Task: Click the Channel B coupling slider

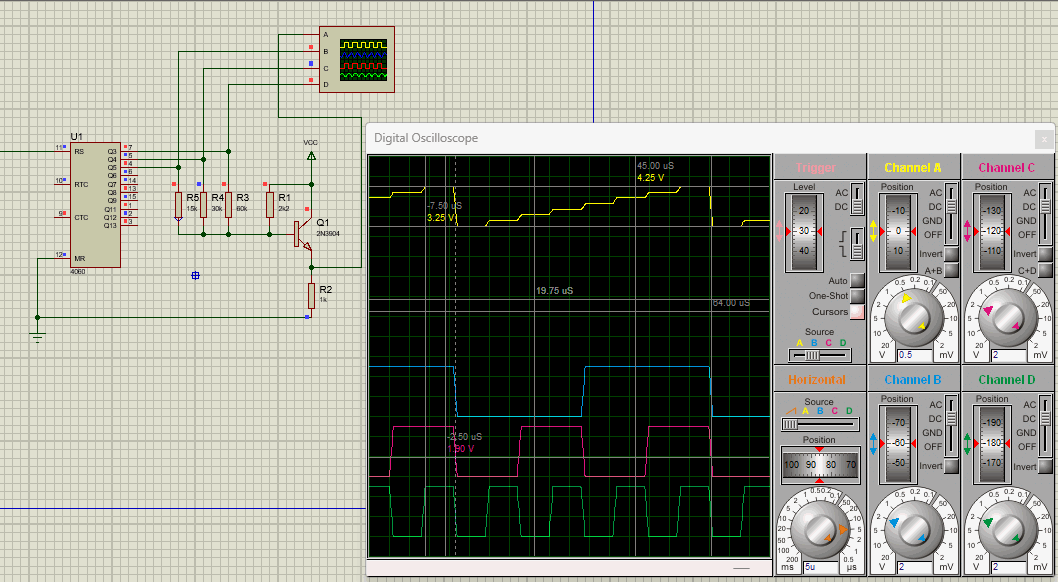Action: 951,426
